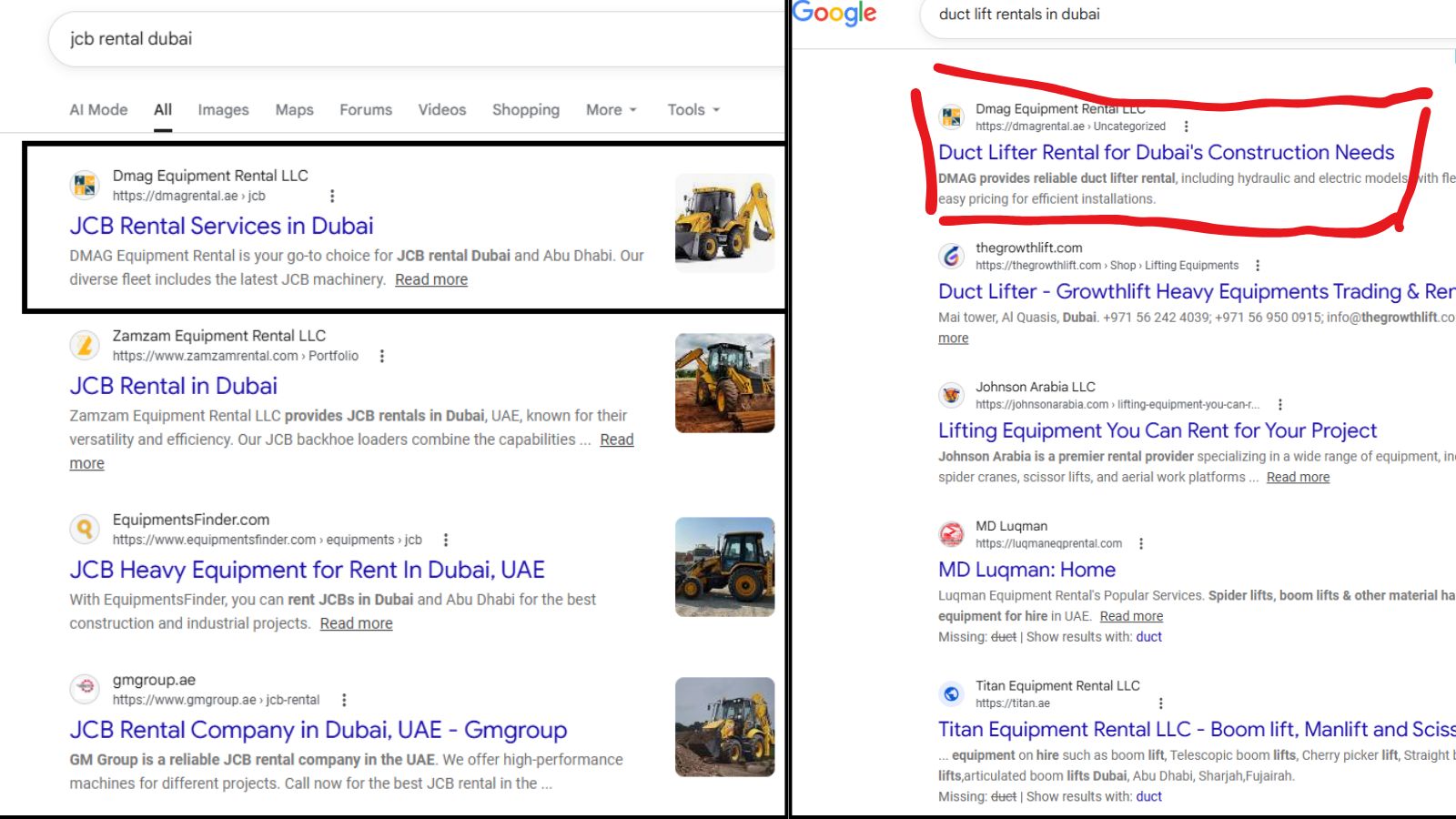The height and width of the screenshot is (819, 1456).
Task: Click 'duct' link under MD Luqman result
Action: (1148, 637)
